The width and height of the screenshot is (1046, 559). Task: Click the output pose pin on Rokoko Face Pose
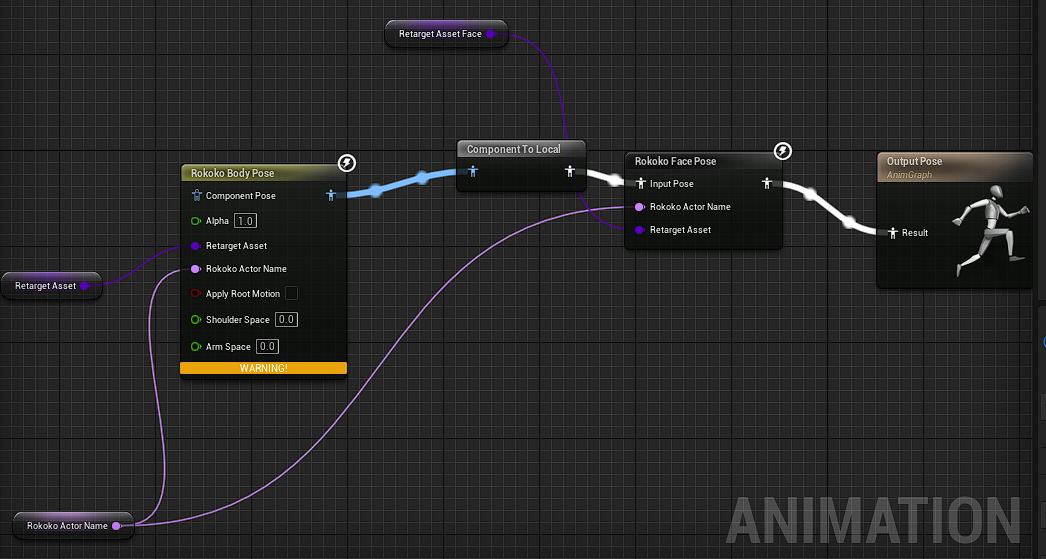(x=767, y=183)
